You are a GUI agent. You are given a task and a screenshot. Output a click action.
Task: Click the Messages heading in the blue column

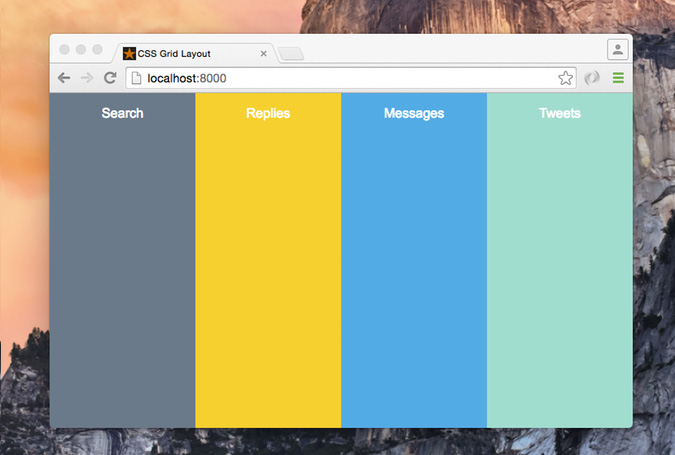[x=414, y=113]
